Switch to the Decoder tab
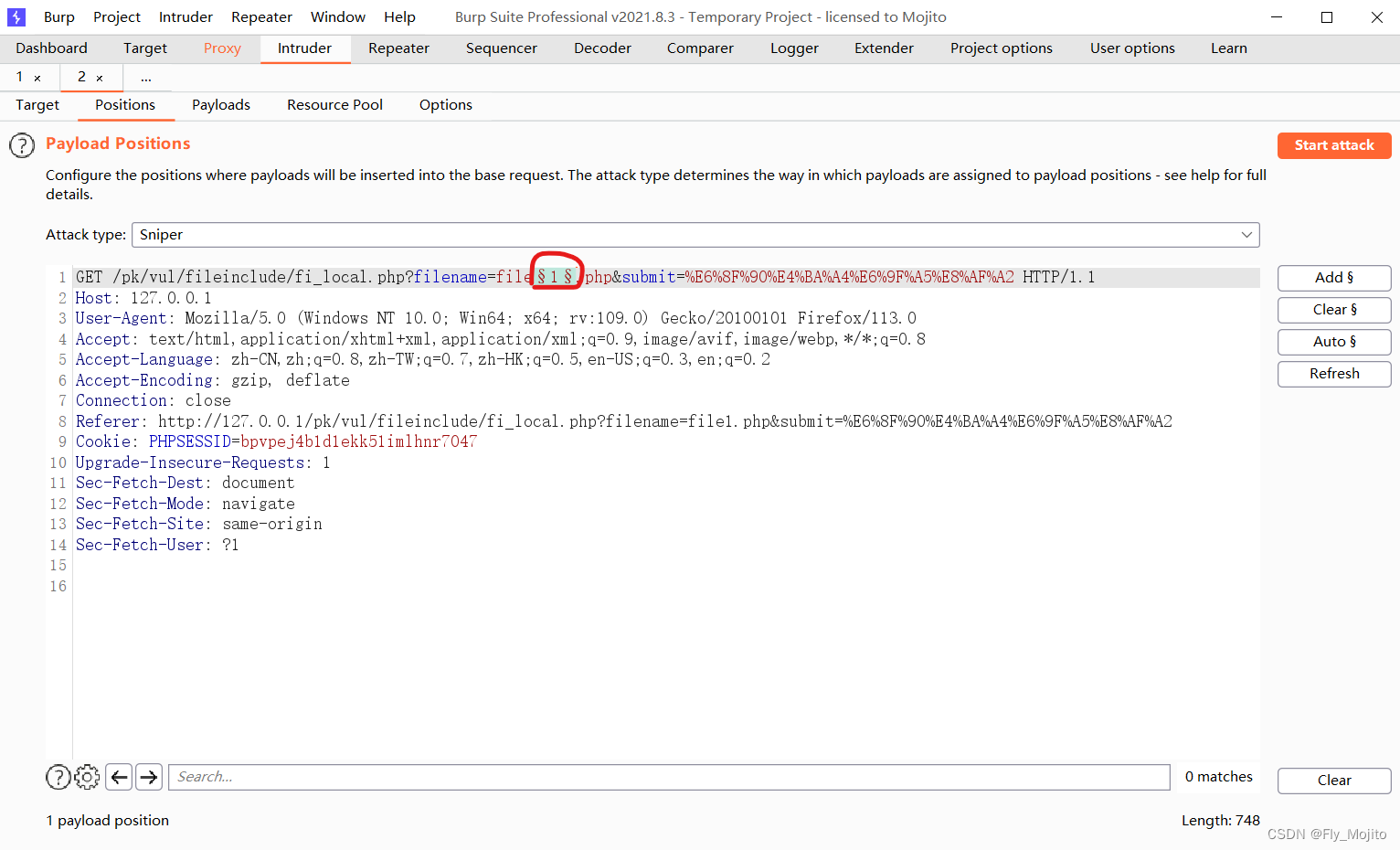The width and height of the screenshot is (1400, 850). coord(602,48)
